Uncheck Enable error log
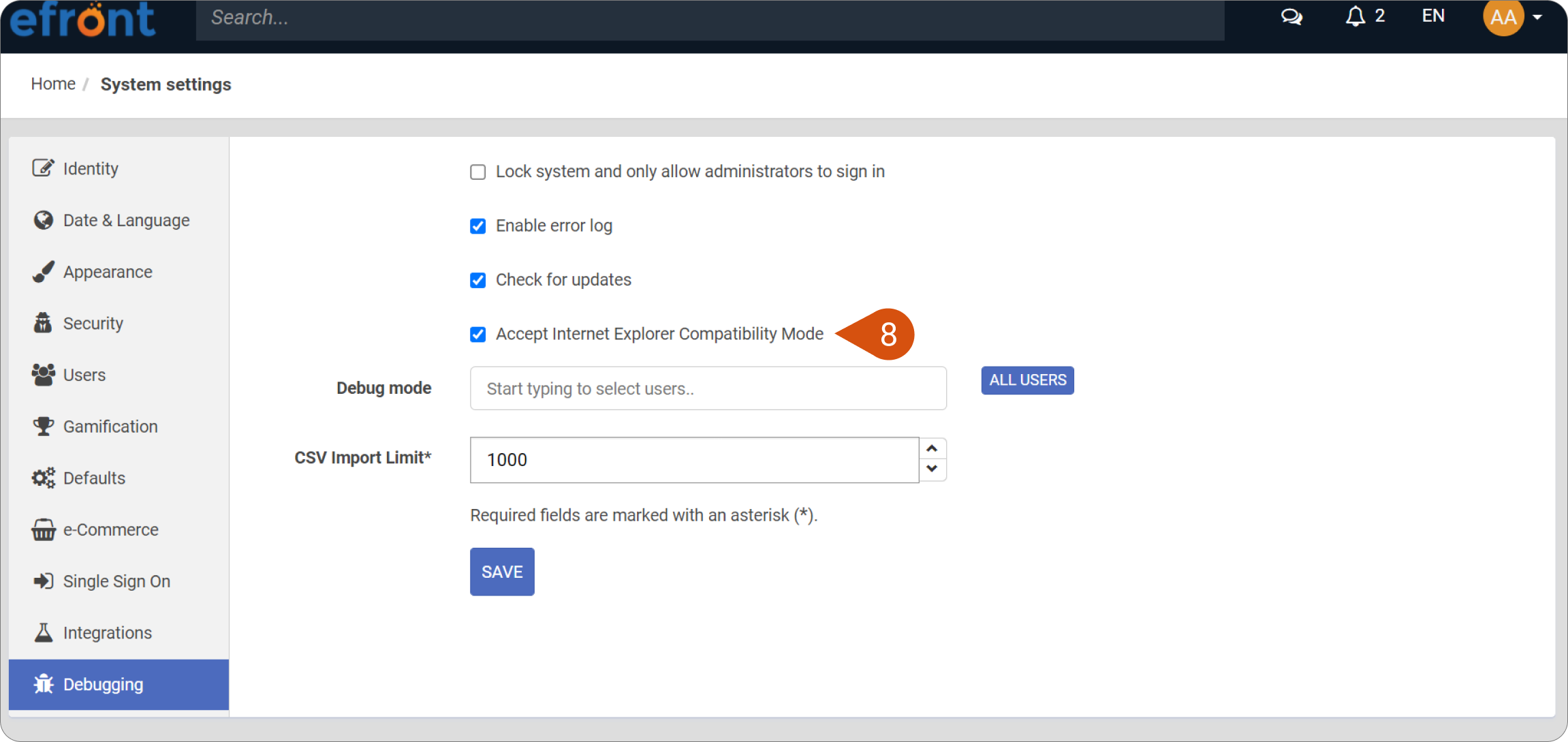Viewport: 1568px width, 742px height. pos(478,226)
